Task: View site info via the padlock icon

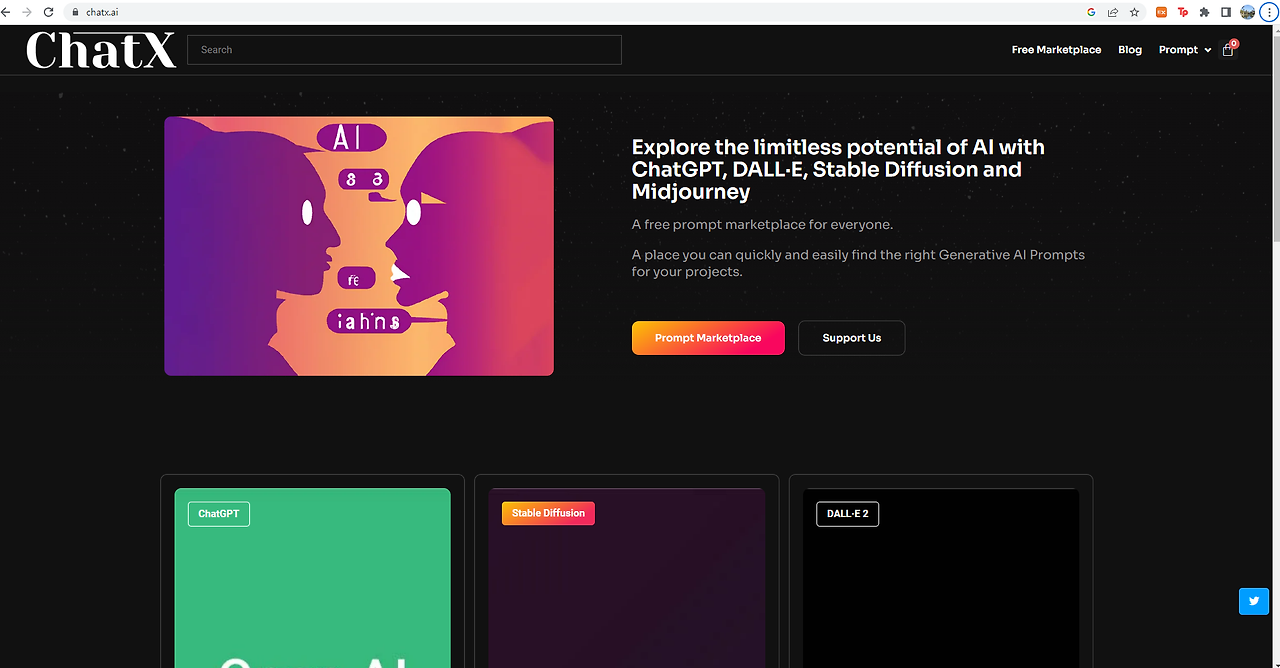Action: click(75, 12)
